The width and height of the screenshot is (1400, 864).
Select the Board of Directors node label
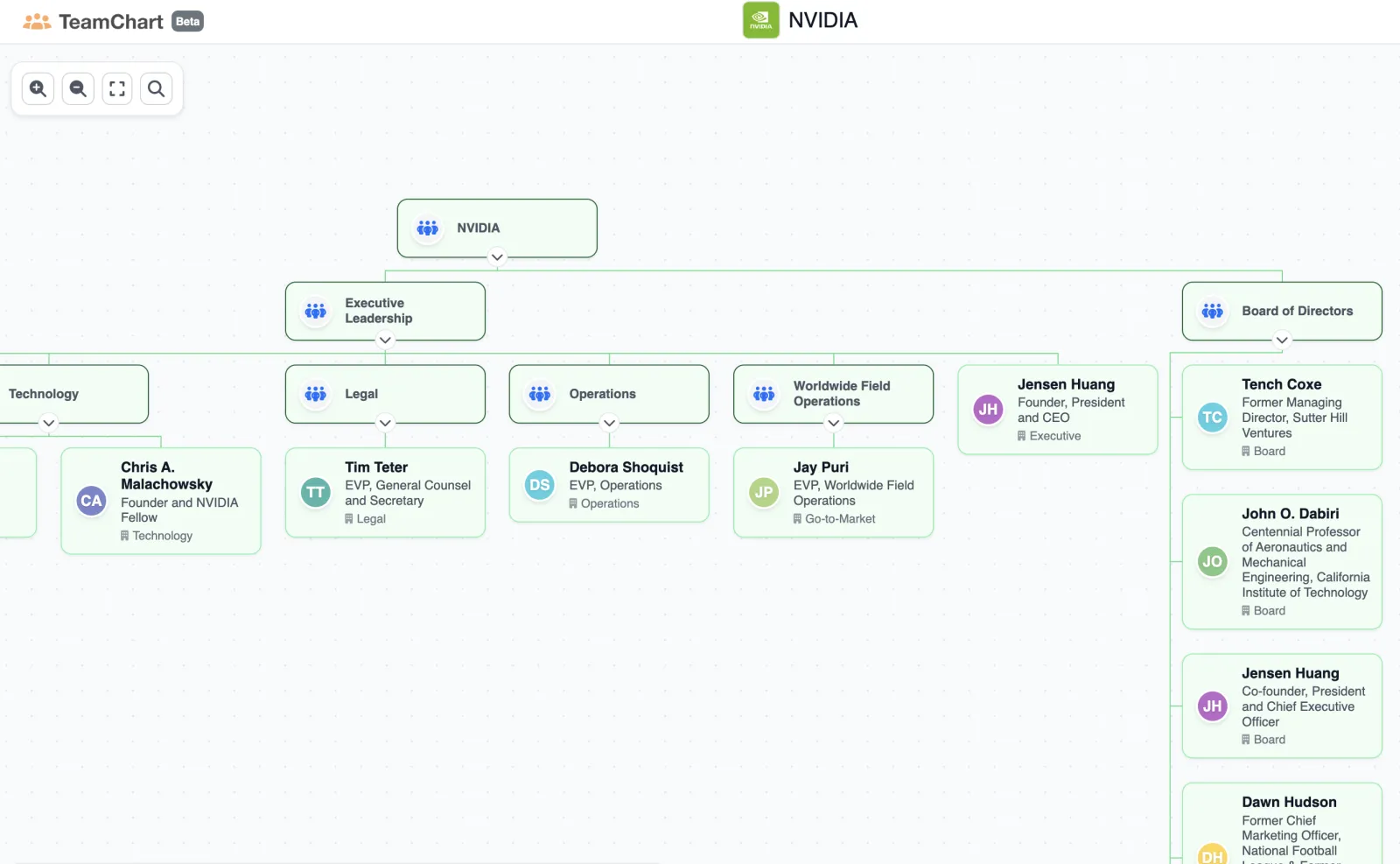click(x=1298, y=312)
